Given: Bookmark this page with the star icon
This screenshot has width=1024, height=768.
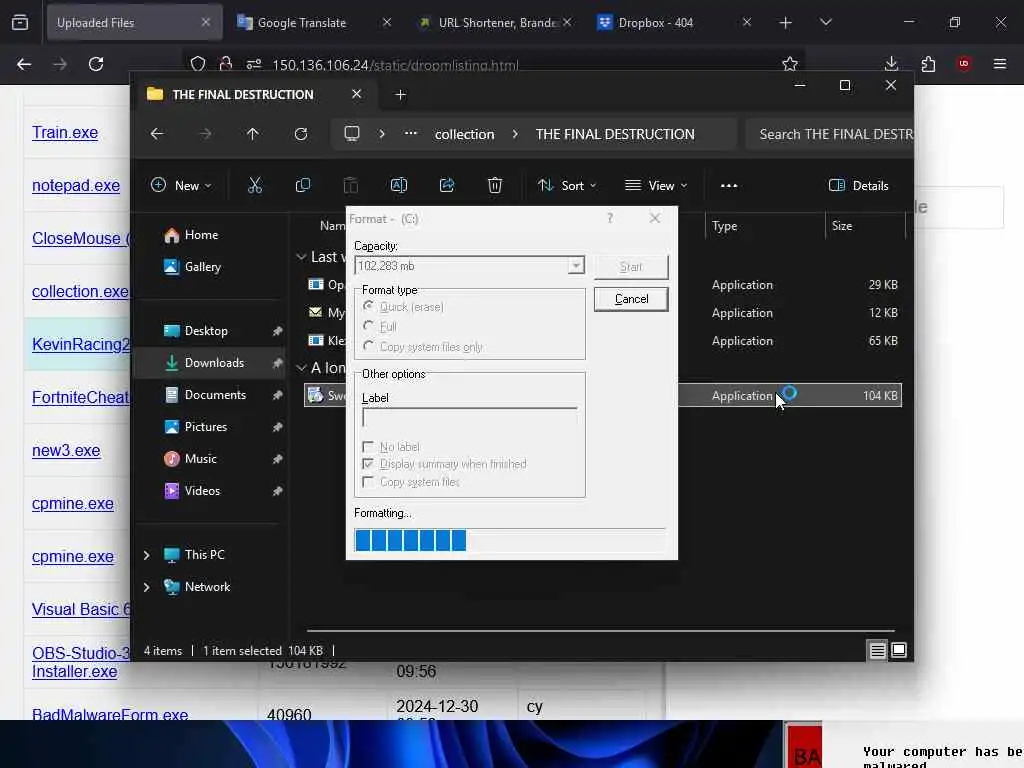Looking at the screenshot, I should coord(790,64).
